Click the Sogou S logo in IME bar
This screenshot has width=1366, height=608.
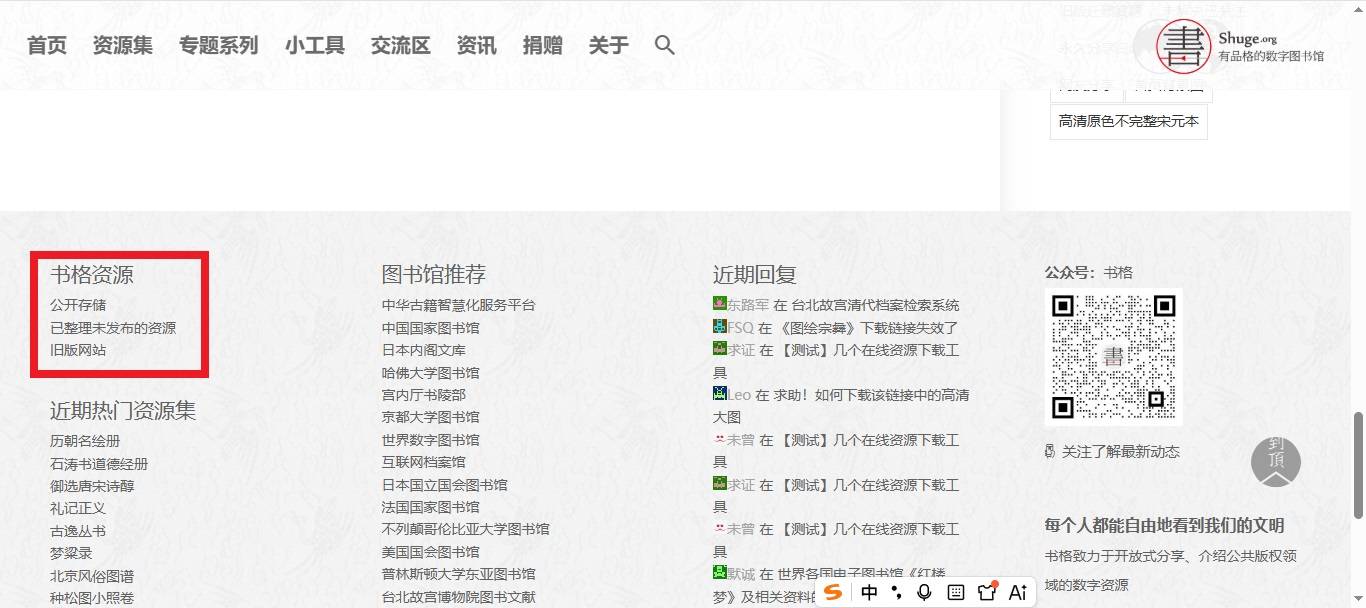coord(833,592)
